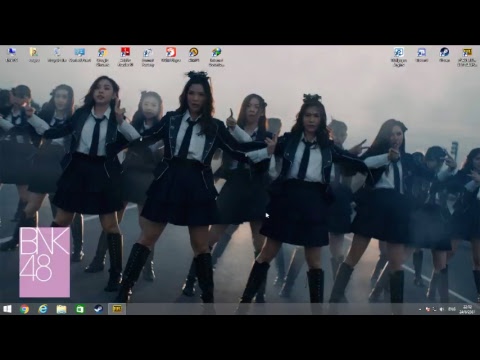Launch the Steam desktop shortcut
480x360 pixels.
tap(444, 55)
